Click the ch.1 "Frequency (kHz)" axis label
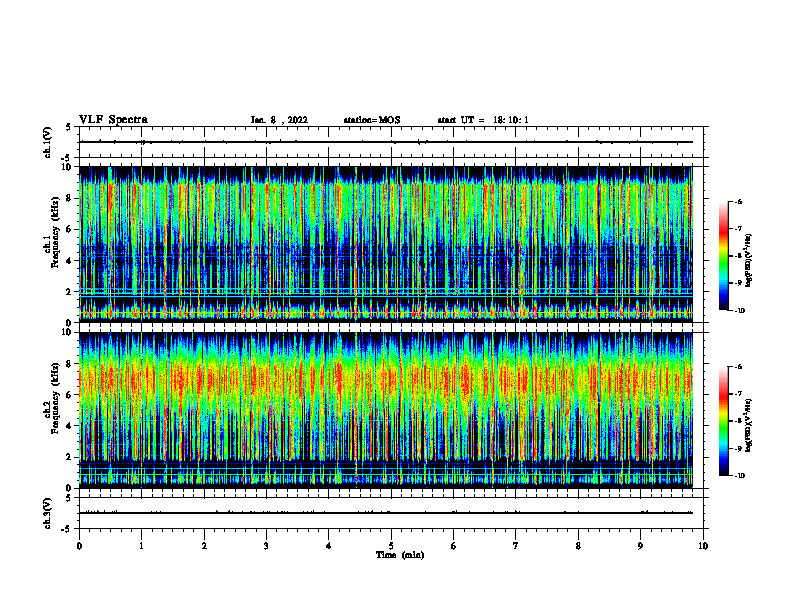Viewport: 792px width, 612px height. pos(55,233)
